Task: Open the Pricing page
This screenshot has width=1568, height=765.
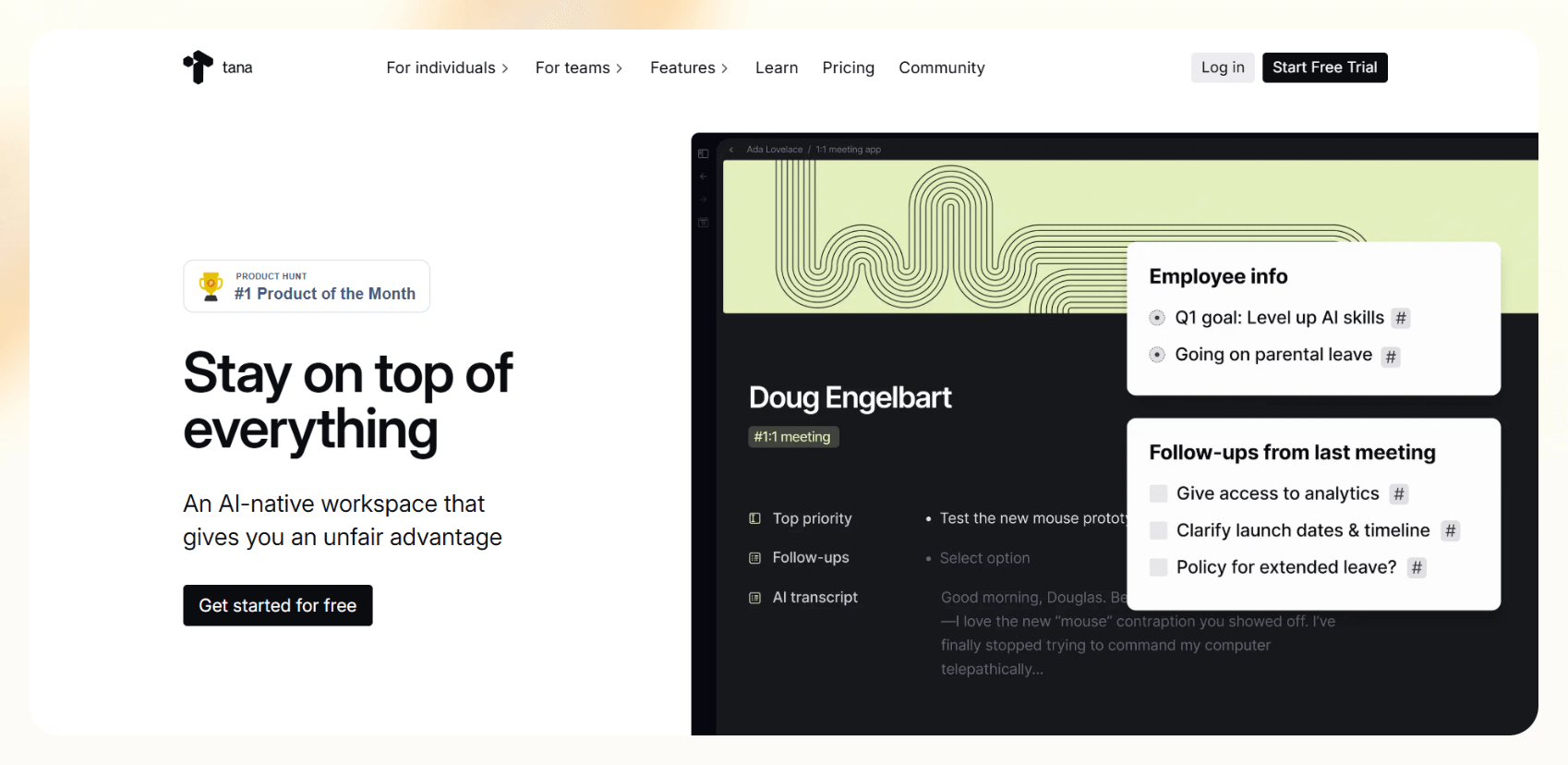Action: 849,67
